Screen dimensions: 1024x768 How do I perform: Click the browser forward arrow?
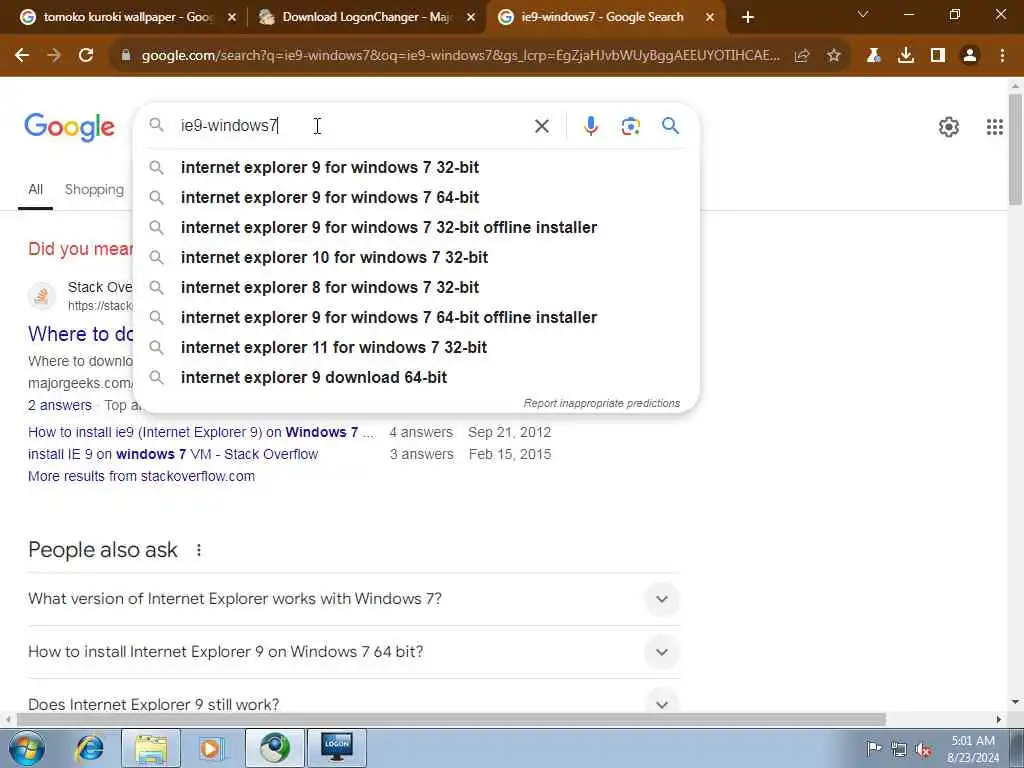[54, 56]
